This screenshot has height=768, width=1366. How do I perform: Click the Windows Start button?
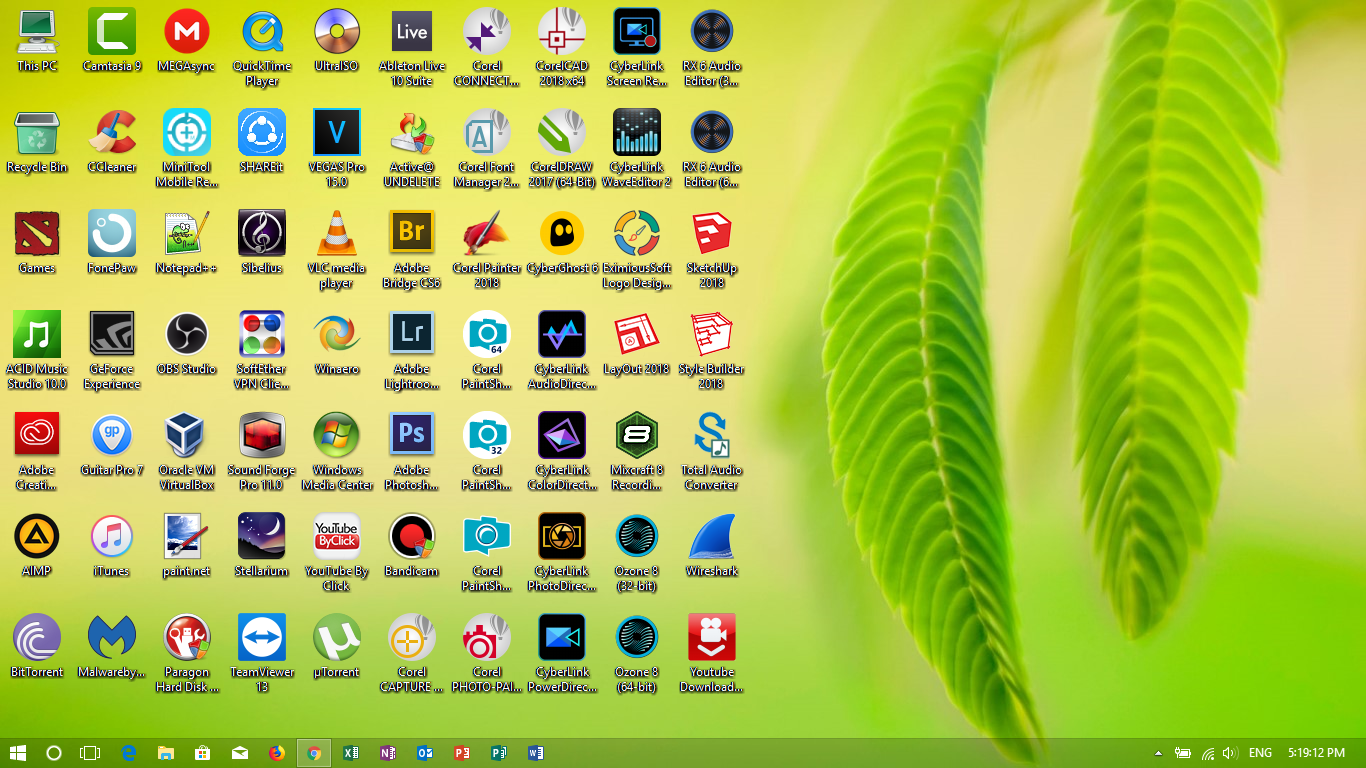pyautogui.click(x=18, y=753)
